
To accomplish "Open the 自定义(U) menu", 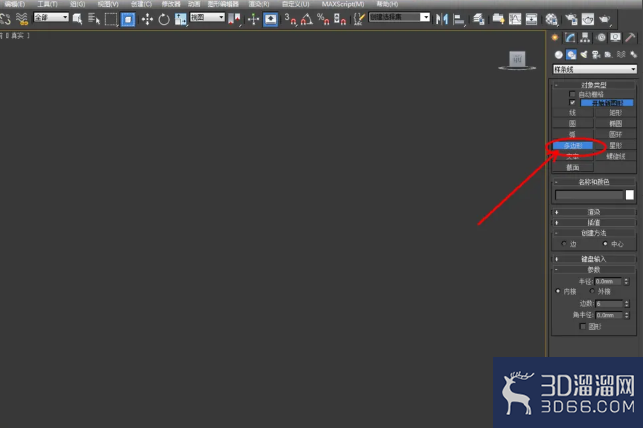I will pos(296,4).
